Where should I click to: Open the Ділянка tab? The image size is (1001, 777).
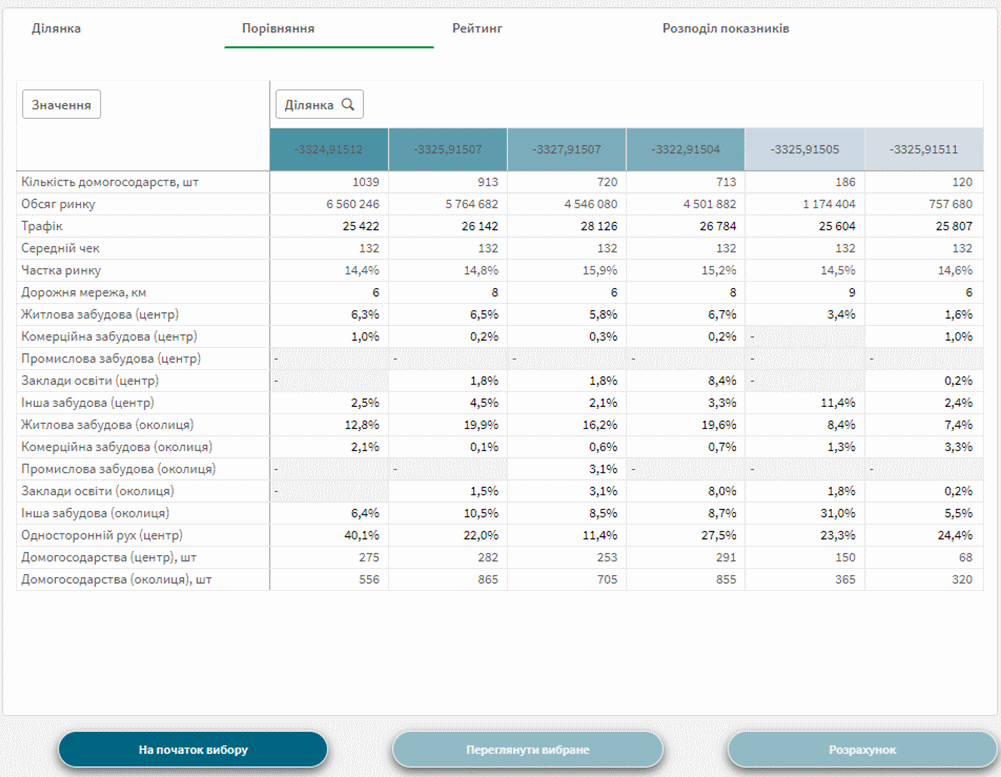pyautogui.click(x=56, y=28)
